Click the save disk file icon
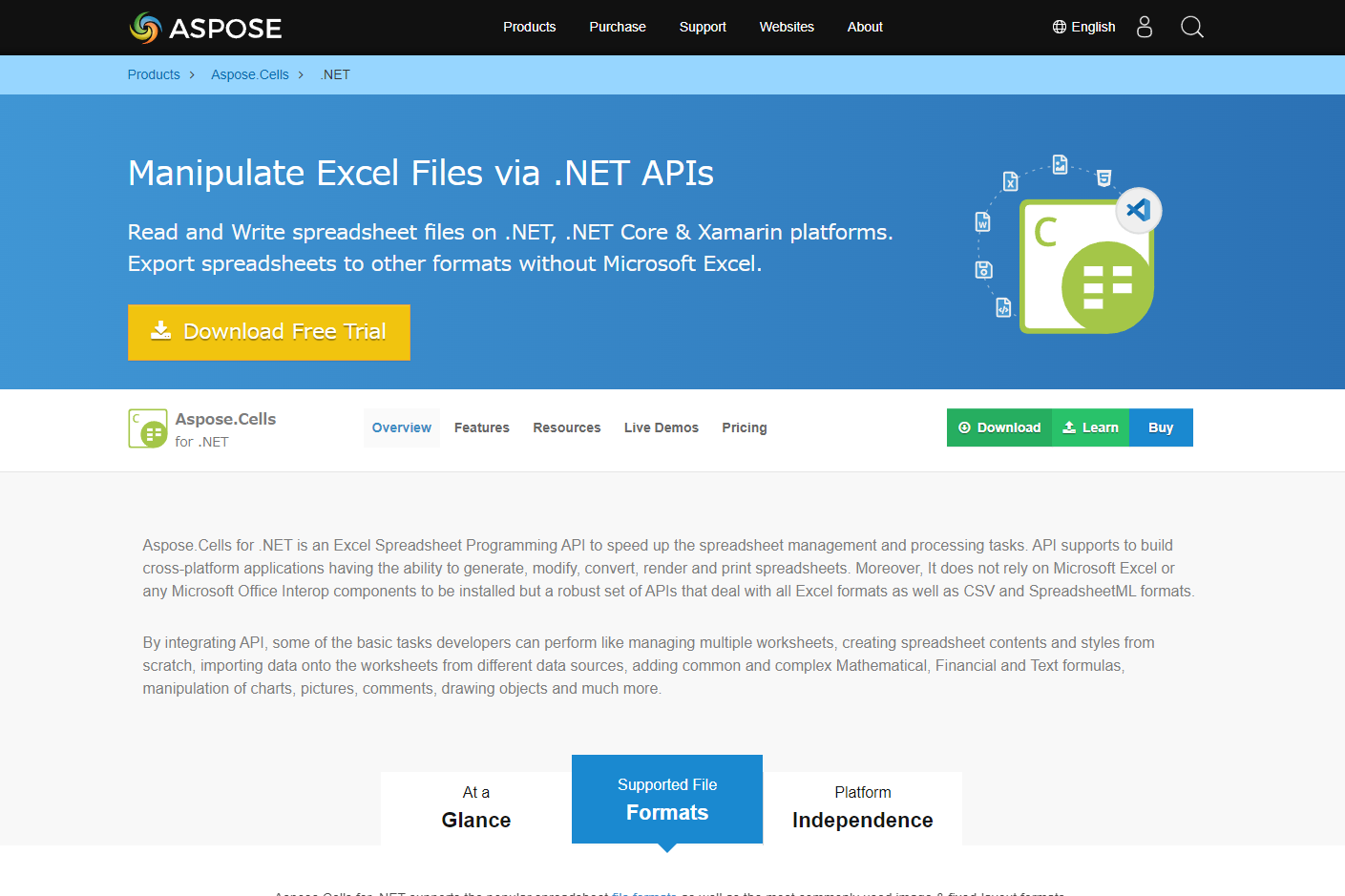1345x896 pixels. point(983,270)
